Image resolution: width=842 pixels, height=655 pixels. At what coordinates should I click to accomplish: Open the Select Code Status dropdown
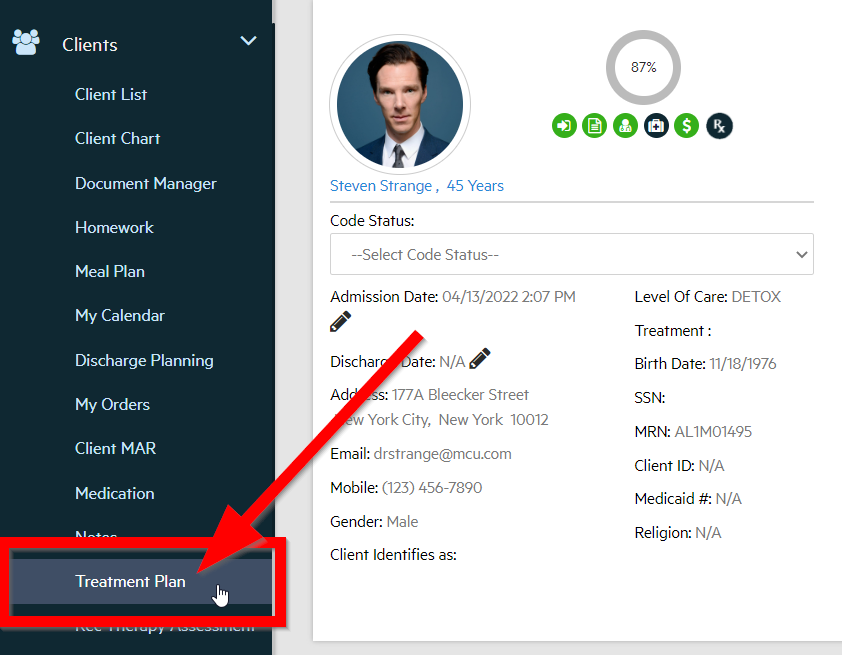click(x=571, y=254)
